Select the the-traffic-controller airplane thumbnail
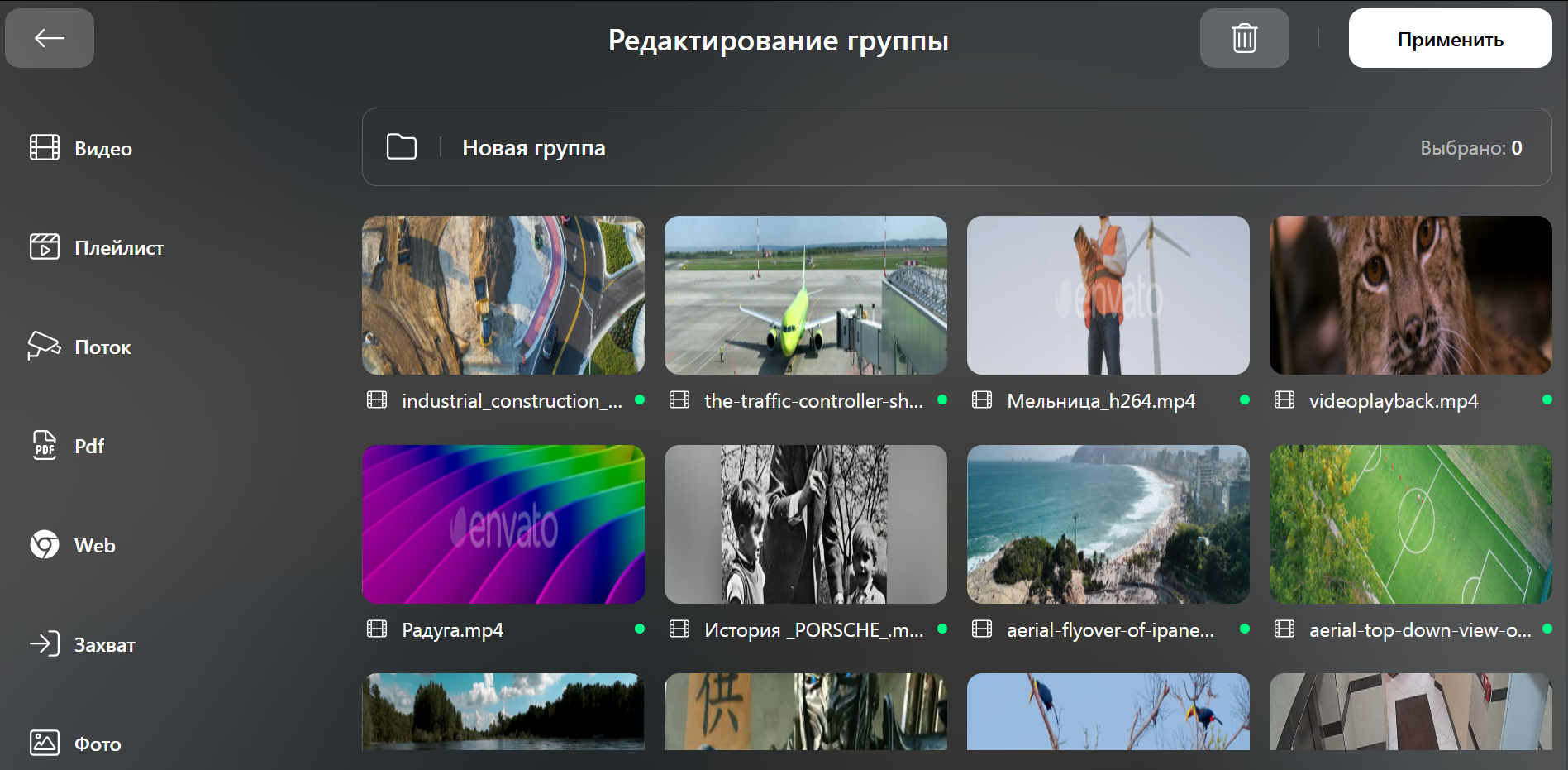The height and width of the screenshot is (770, 1568). click(806, 295)
